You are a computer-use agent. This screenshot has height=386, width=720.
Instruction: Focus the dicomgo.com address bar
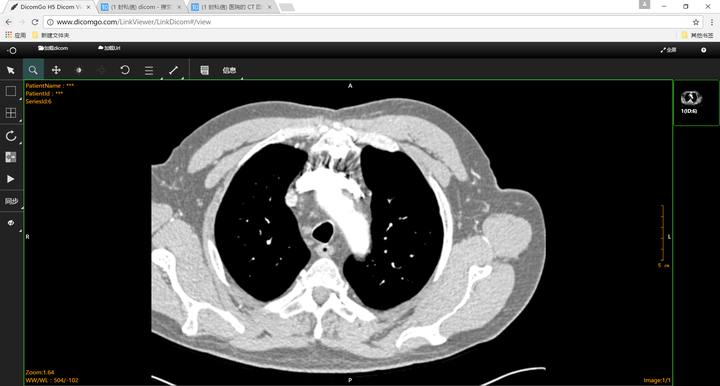[370, 22]
